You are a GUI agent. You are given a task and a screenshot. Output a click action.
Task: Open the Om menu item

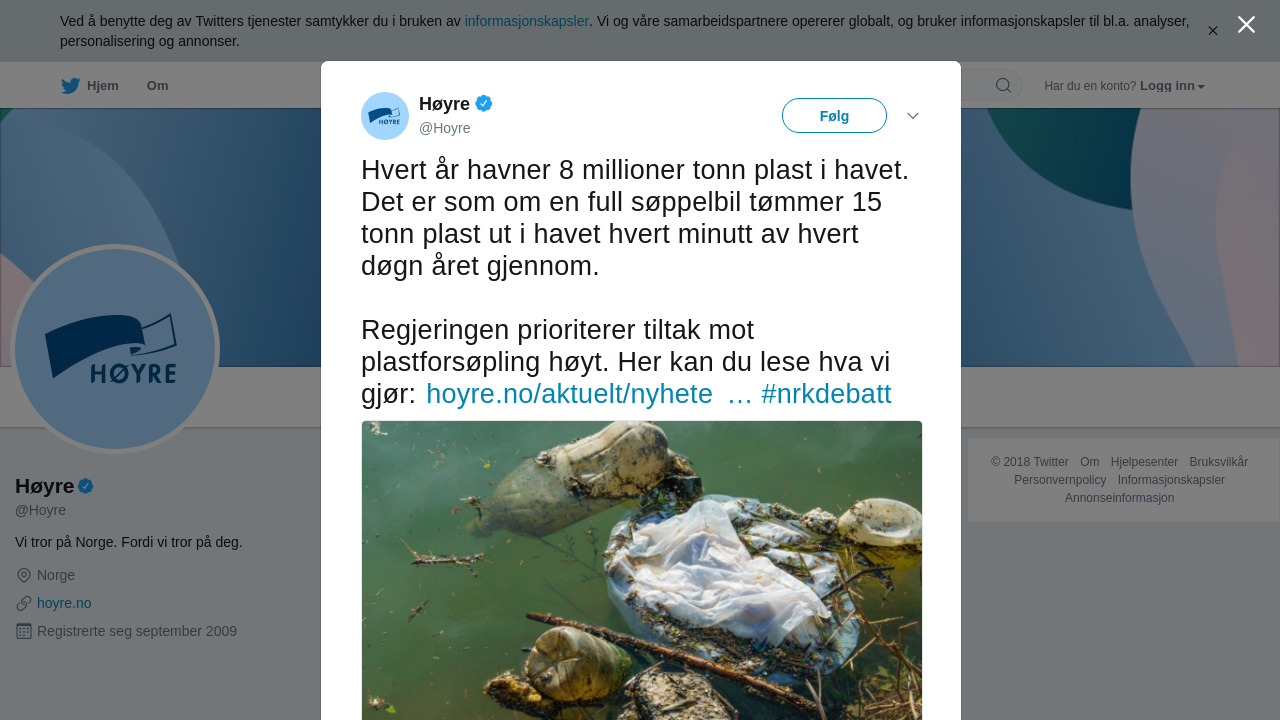coord(158,86)
